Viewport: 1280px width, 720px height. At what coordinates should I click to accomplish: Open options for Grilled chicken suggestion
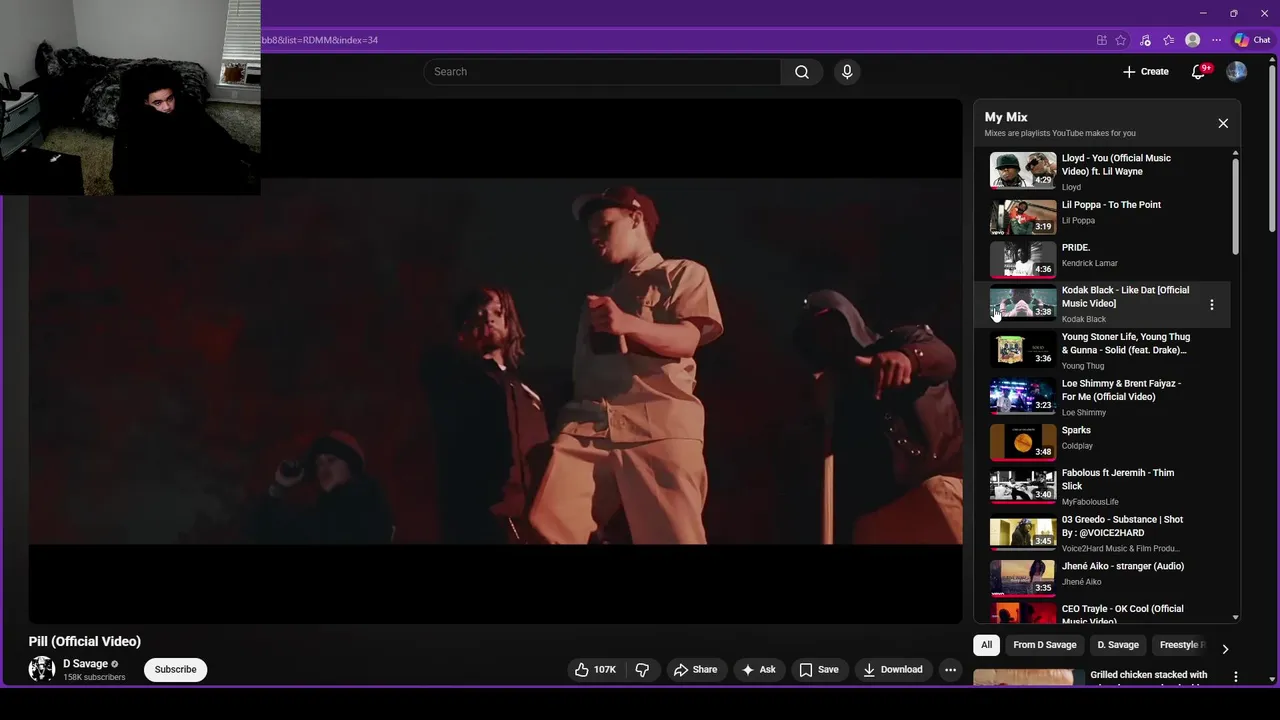[x=1236, y=677]
